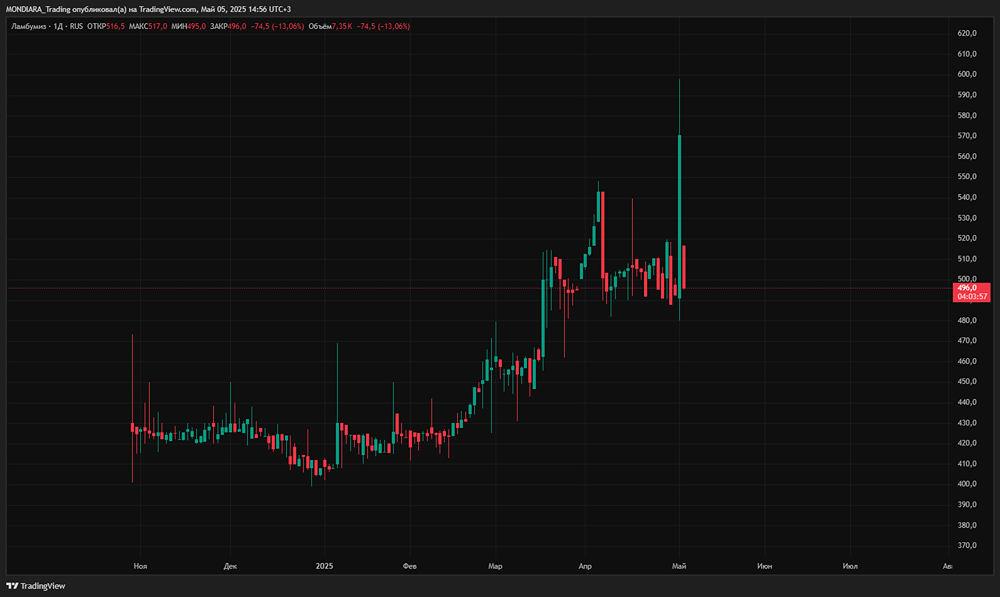Image resolution: width=1000 pixels, height=597 pixels.
Task: Click the '620,0' price axis label
Action: coord(967,33)
